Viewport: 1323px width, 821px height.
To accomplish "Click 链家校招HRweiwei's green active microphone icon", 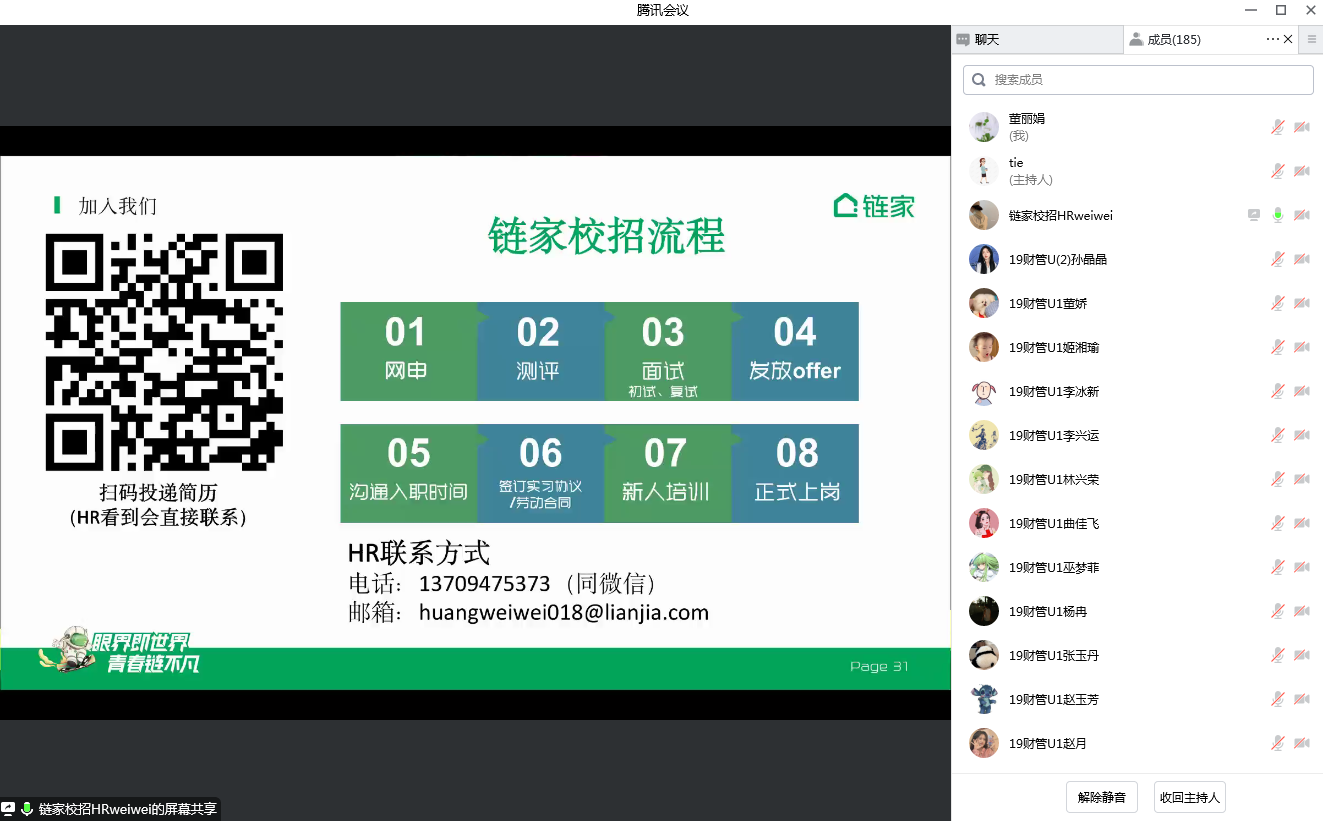I will click(x=1278, y=215).
